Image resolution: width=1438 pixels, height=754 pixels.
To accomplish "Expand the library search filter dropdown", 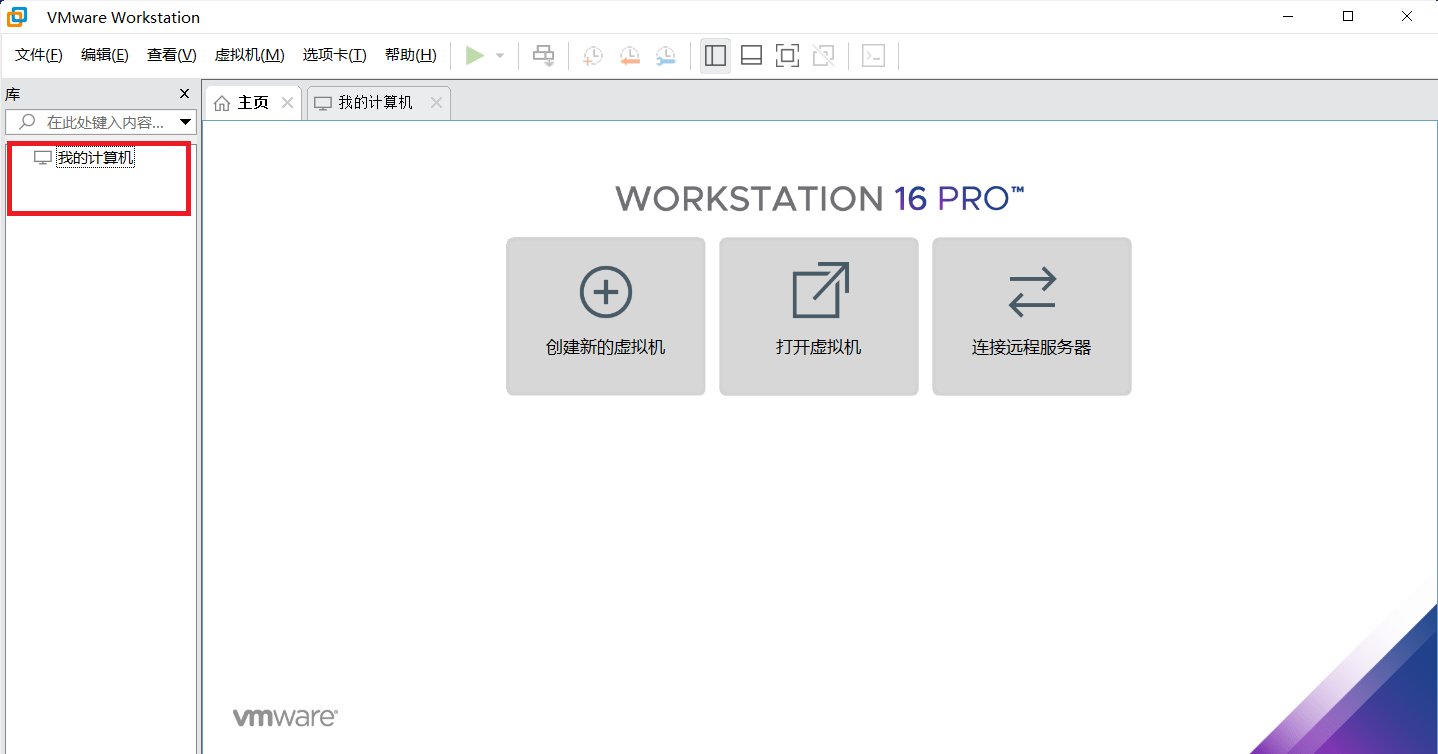I will click(185, 121).
